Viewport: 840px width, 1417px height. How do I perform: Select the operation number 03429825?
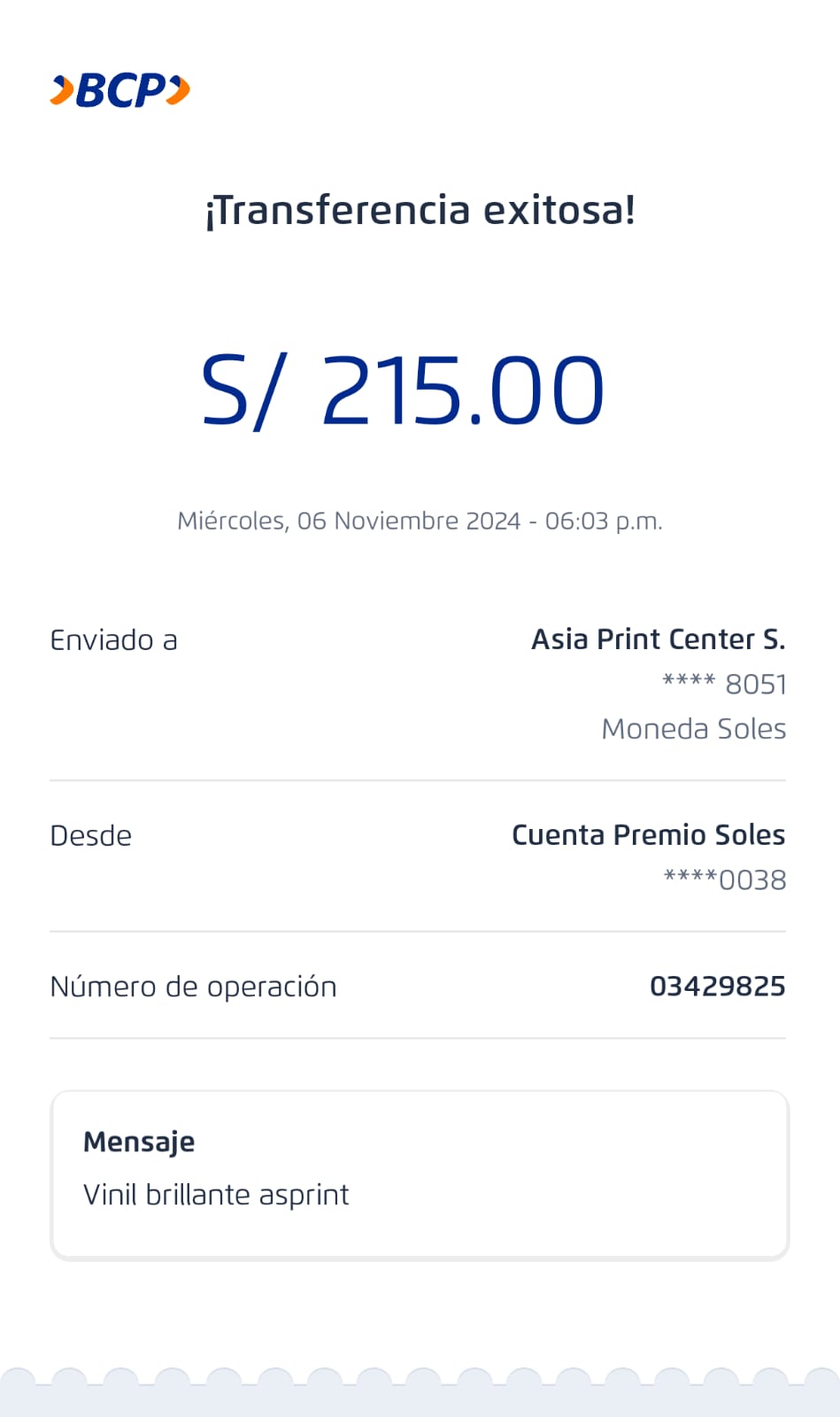pos(717,987)
